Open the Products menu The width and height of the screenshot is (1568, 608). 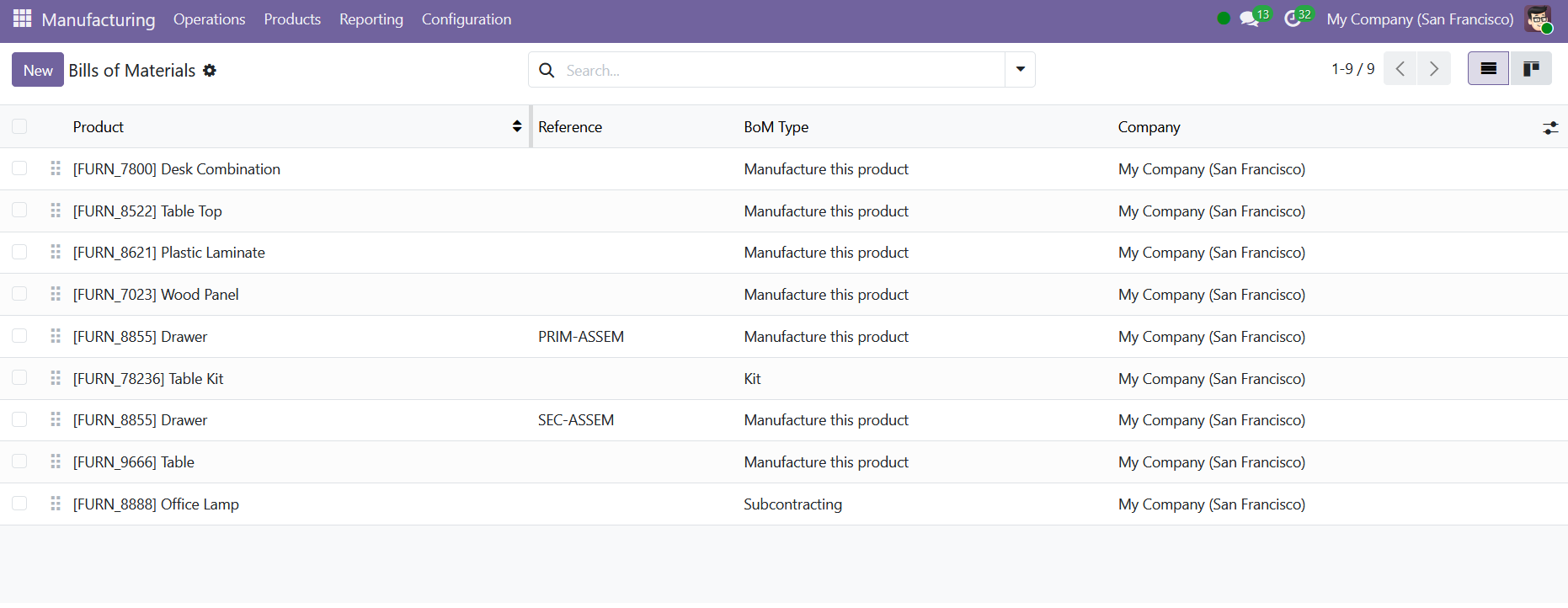coord(292,19)
